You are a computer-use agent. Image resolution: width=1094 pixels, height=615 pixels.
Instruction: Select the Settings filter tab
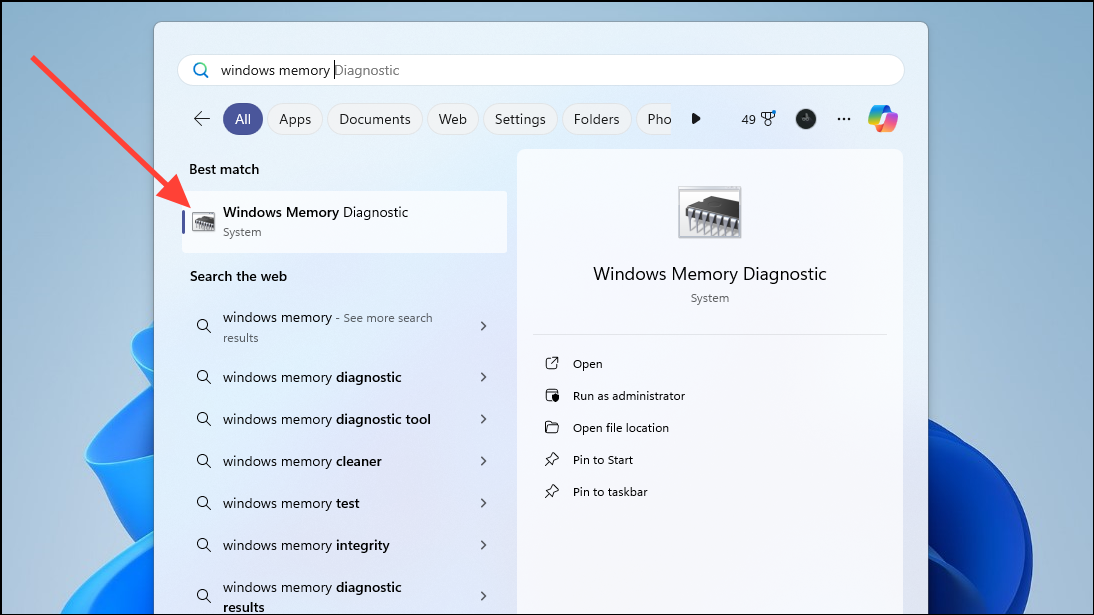click(x=520, y=119)
